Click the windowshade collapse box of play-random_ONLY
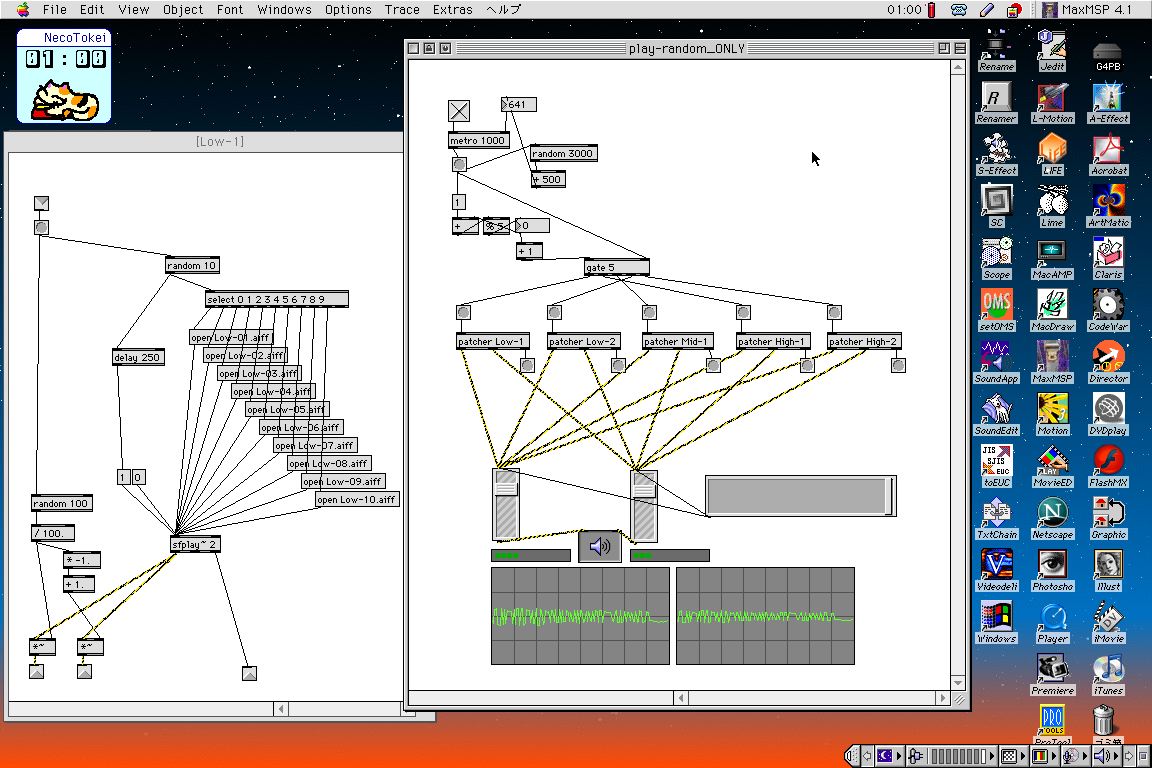The image size is (1152, 768). (960, 49)
